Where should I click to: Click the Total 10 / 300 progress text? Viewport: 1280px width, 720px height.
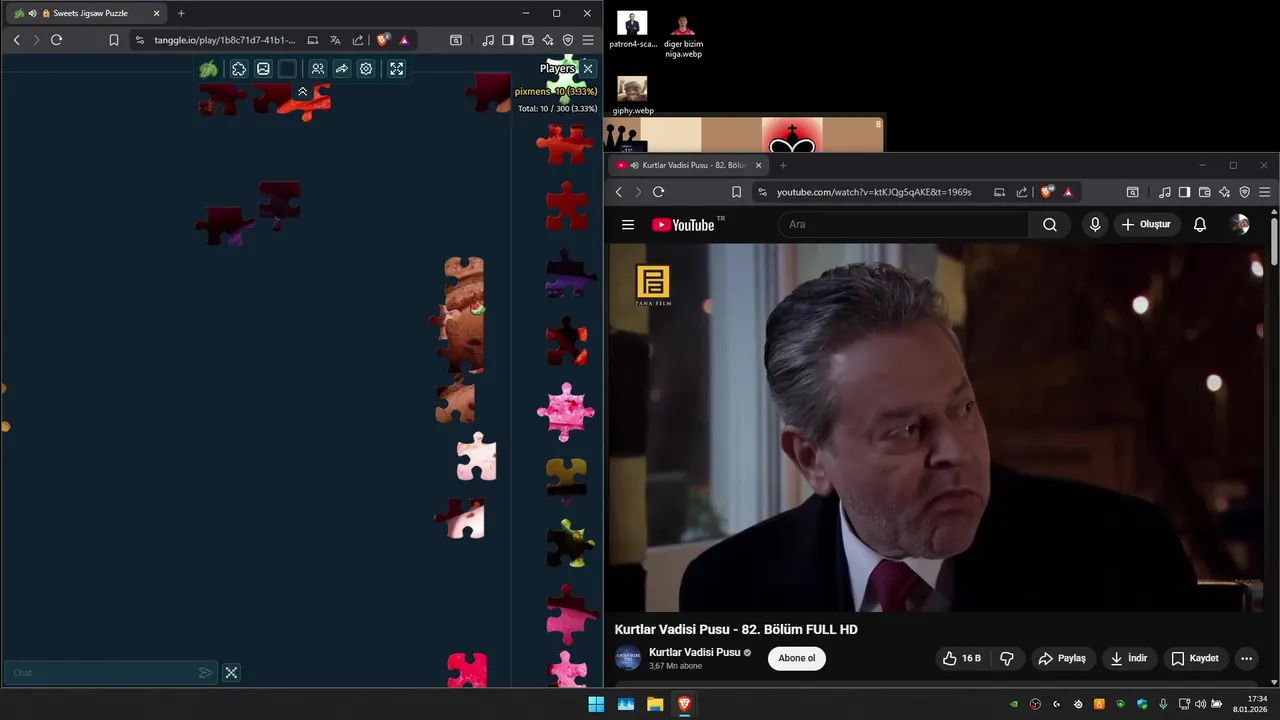pos(557,108)
